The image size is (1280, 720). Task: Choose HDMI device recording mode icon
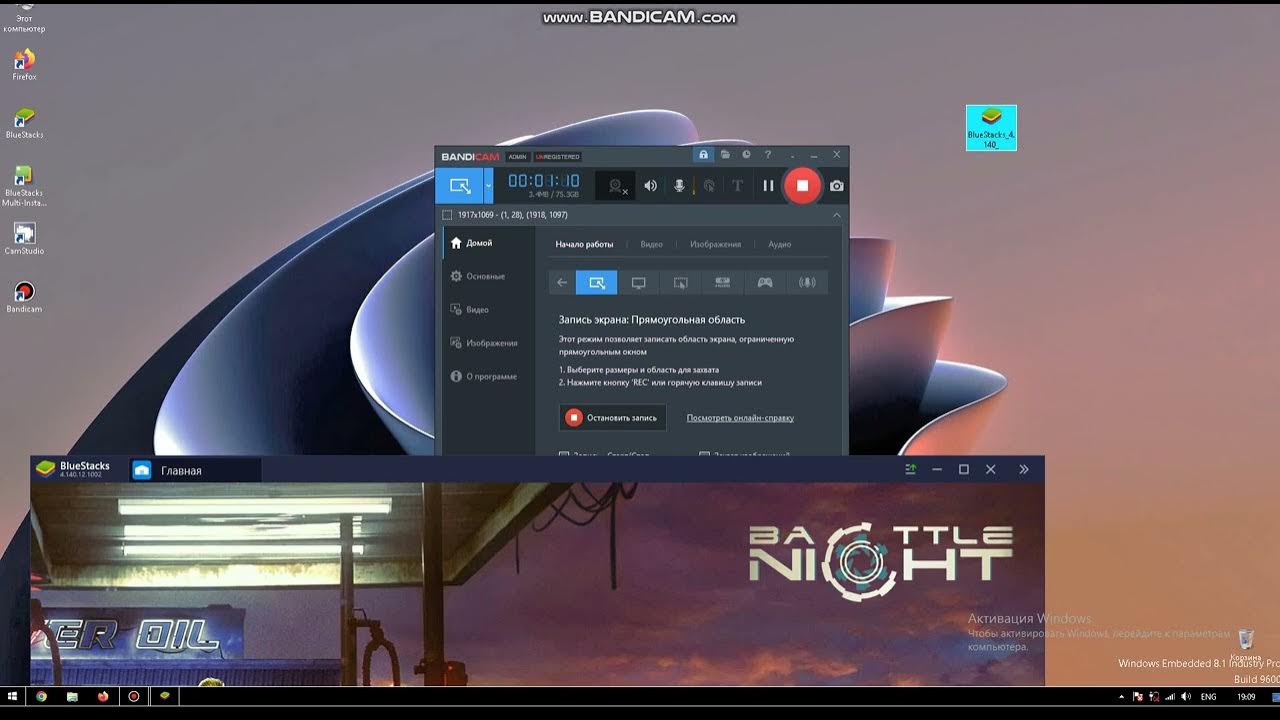point(722,283)
